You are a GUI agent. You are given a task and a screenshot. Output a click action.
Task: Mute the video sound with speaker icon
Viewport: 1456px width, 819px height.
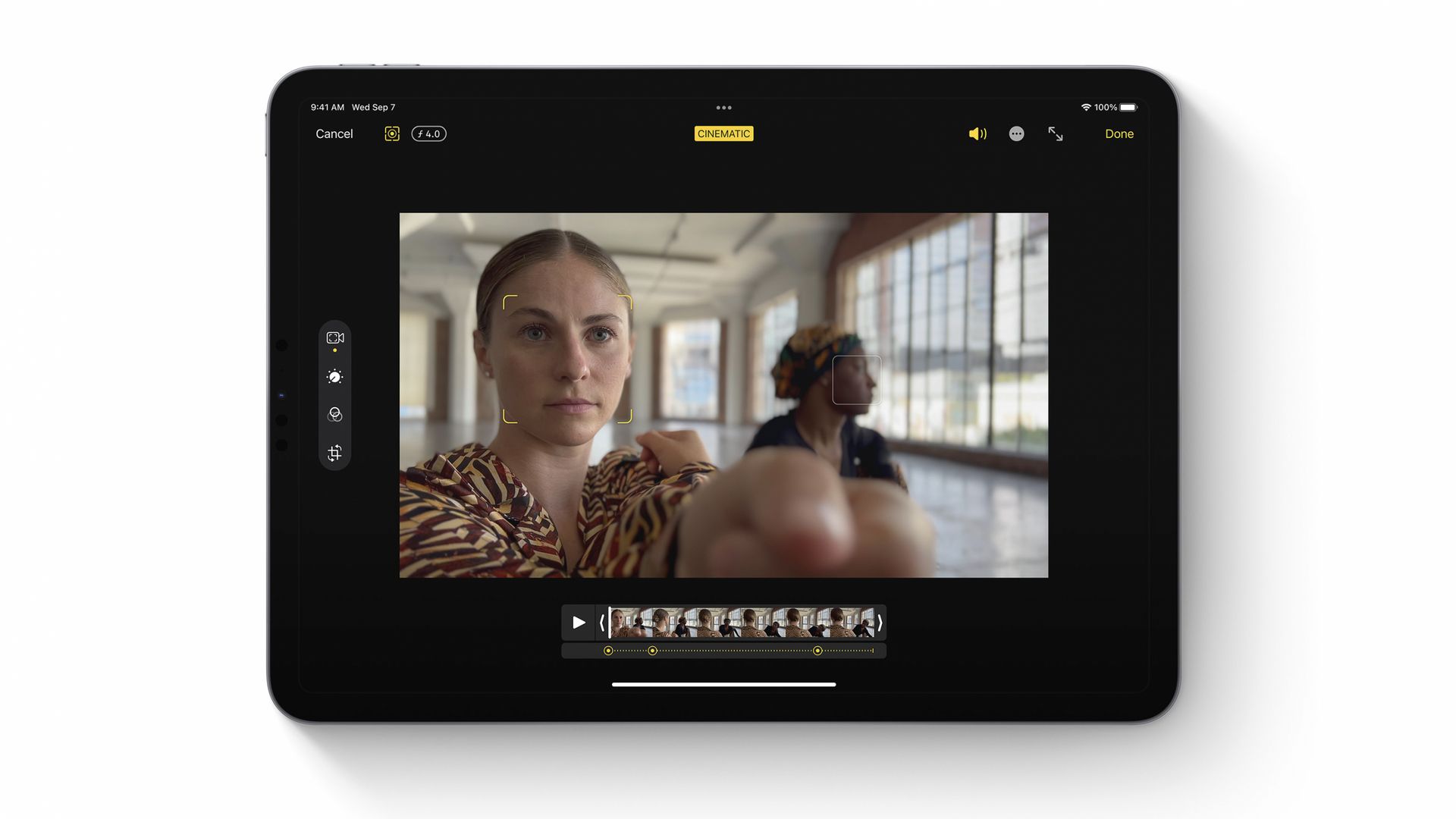click(x=977, y=133)
